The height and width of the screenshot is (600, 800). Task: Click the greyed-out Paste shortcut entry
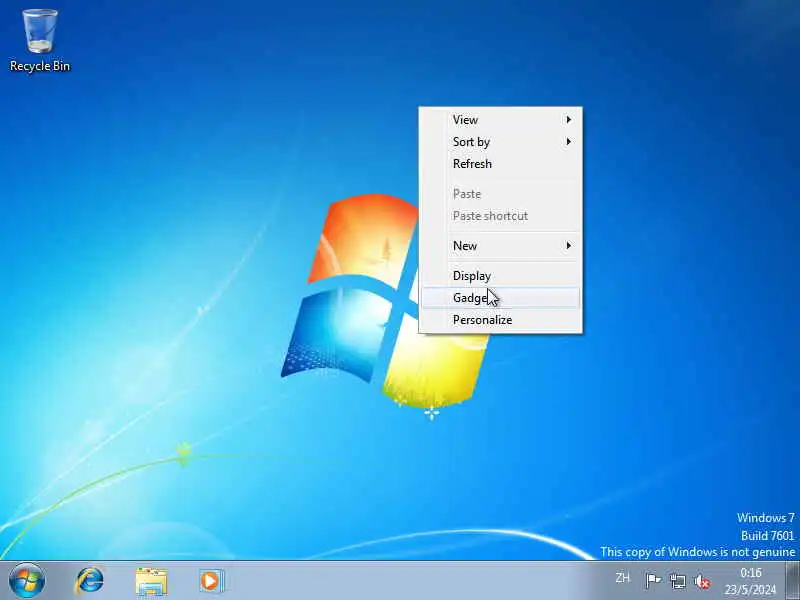pyautogui.click(x=501, y=216)
